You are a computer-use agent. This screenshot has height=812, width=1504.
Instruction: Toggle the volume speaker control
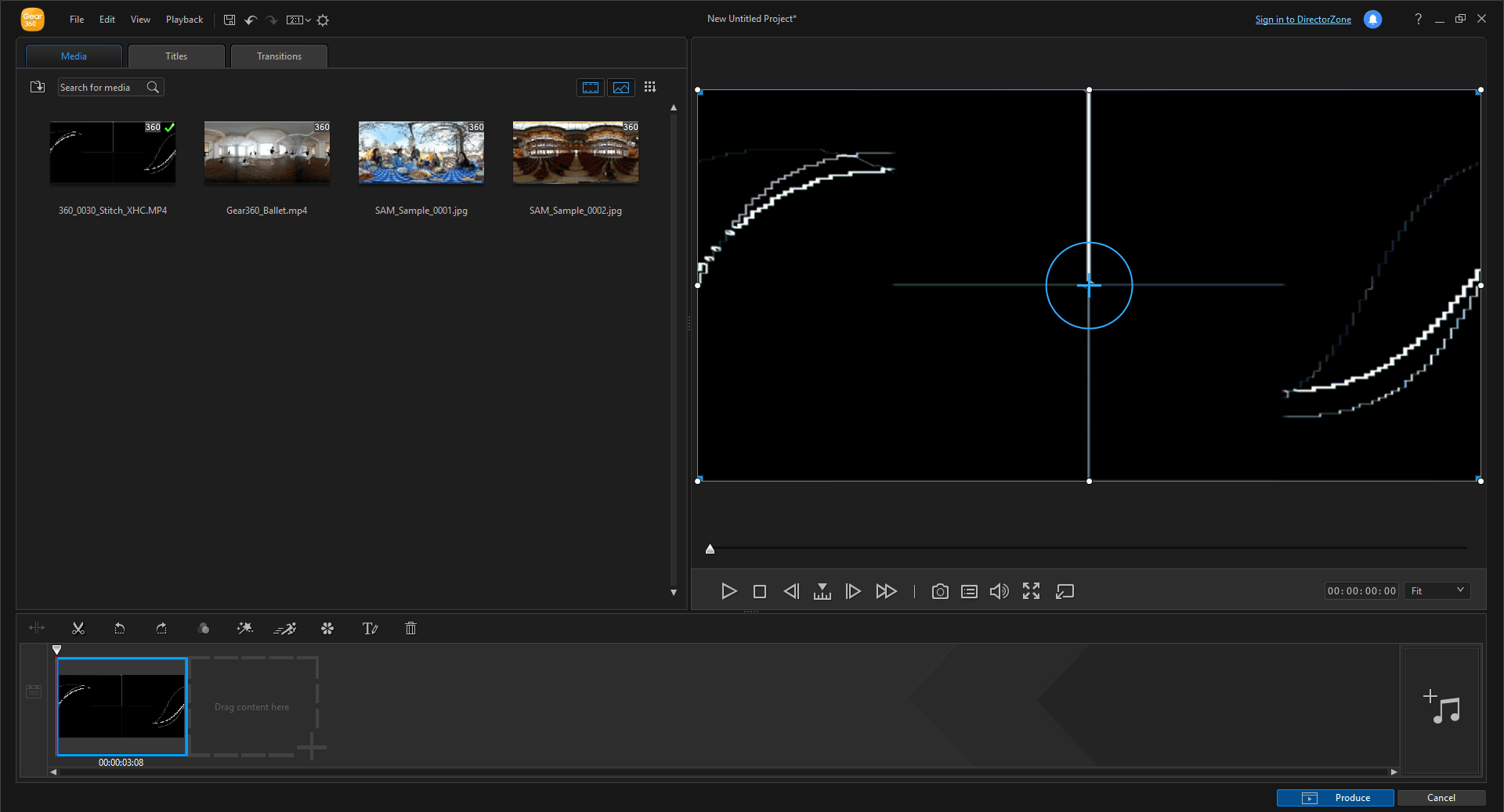tap(1000, 591)
